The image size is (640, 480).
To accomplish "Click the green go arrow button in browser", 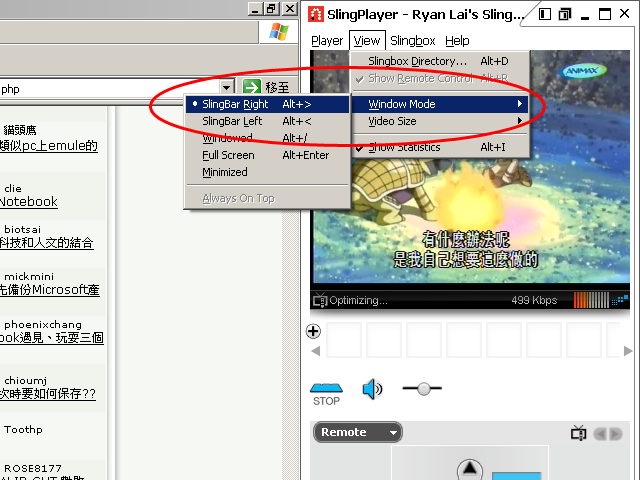I will coord(251,87).
